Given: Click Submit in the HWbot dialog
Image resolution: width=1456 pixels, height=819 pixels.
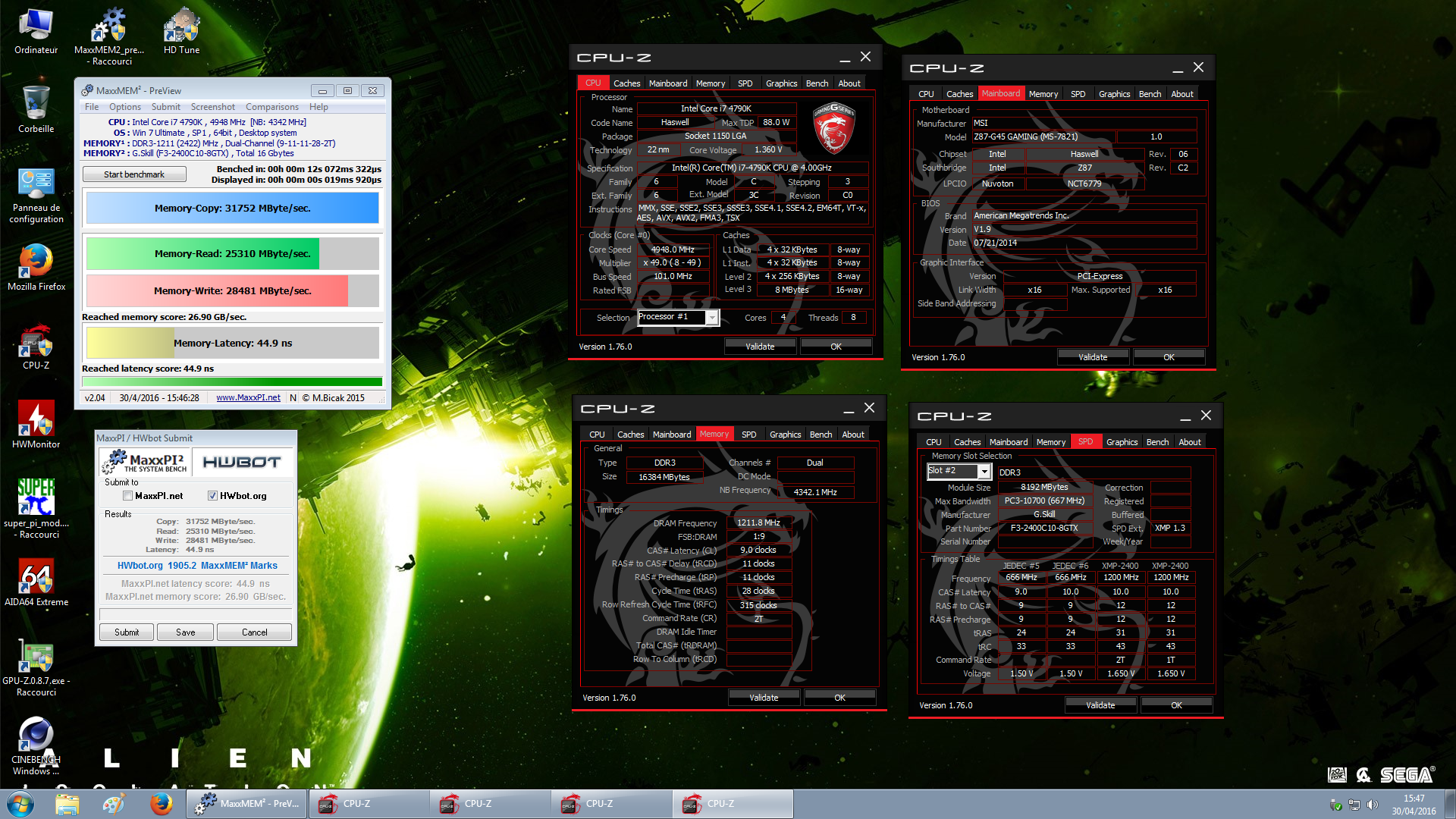Looking at the screenshot, I should tap(127, 632).
